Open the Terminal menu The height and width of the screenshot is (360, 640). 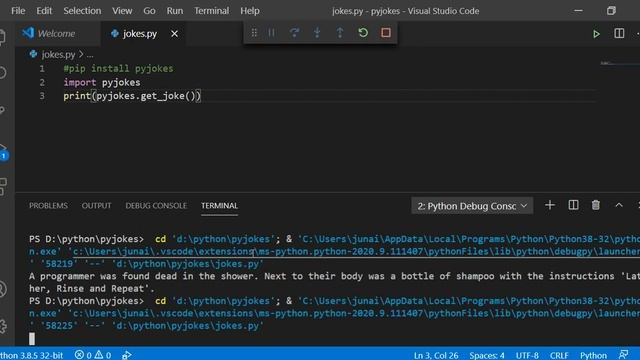tap(211, 11)
